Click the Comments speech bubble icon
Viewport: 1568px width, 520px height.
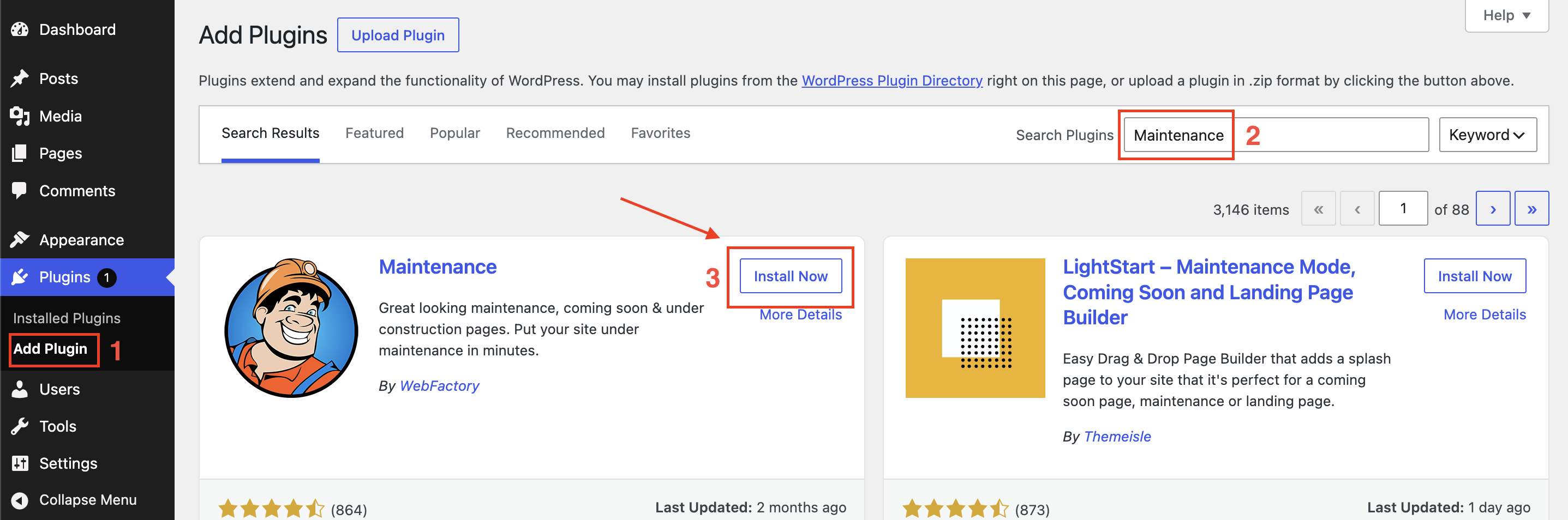point(20,190)
